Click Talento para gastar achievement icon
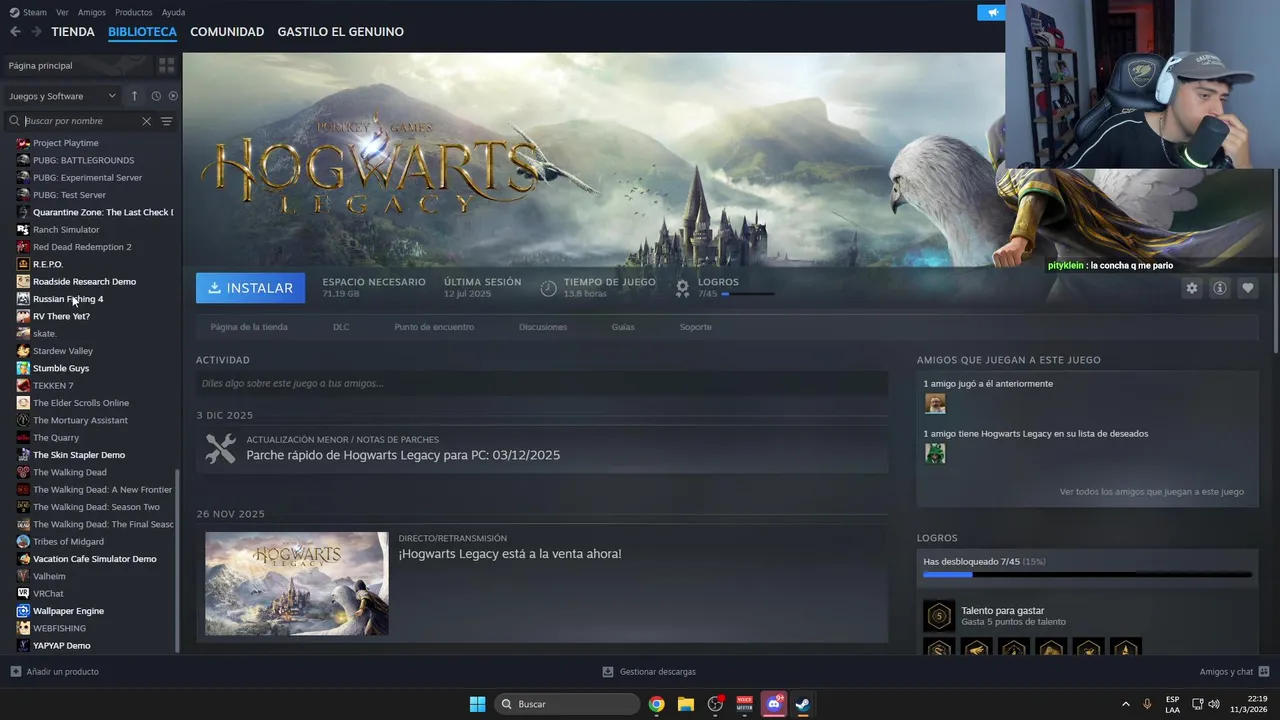Image resolution: width=1280 pixels, height=720 pixels. click(939, 615)
